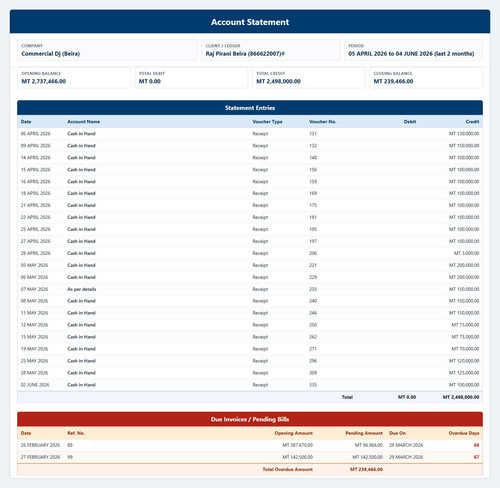Click overdue days value 68
This screenshot has height=488, width=500.
pyautogui.click(x=476, y=445)
